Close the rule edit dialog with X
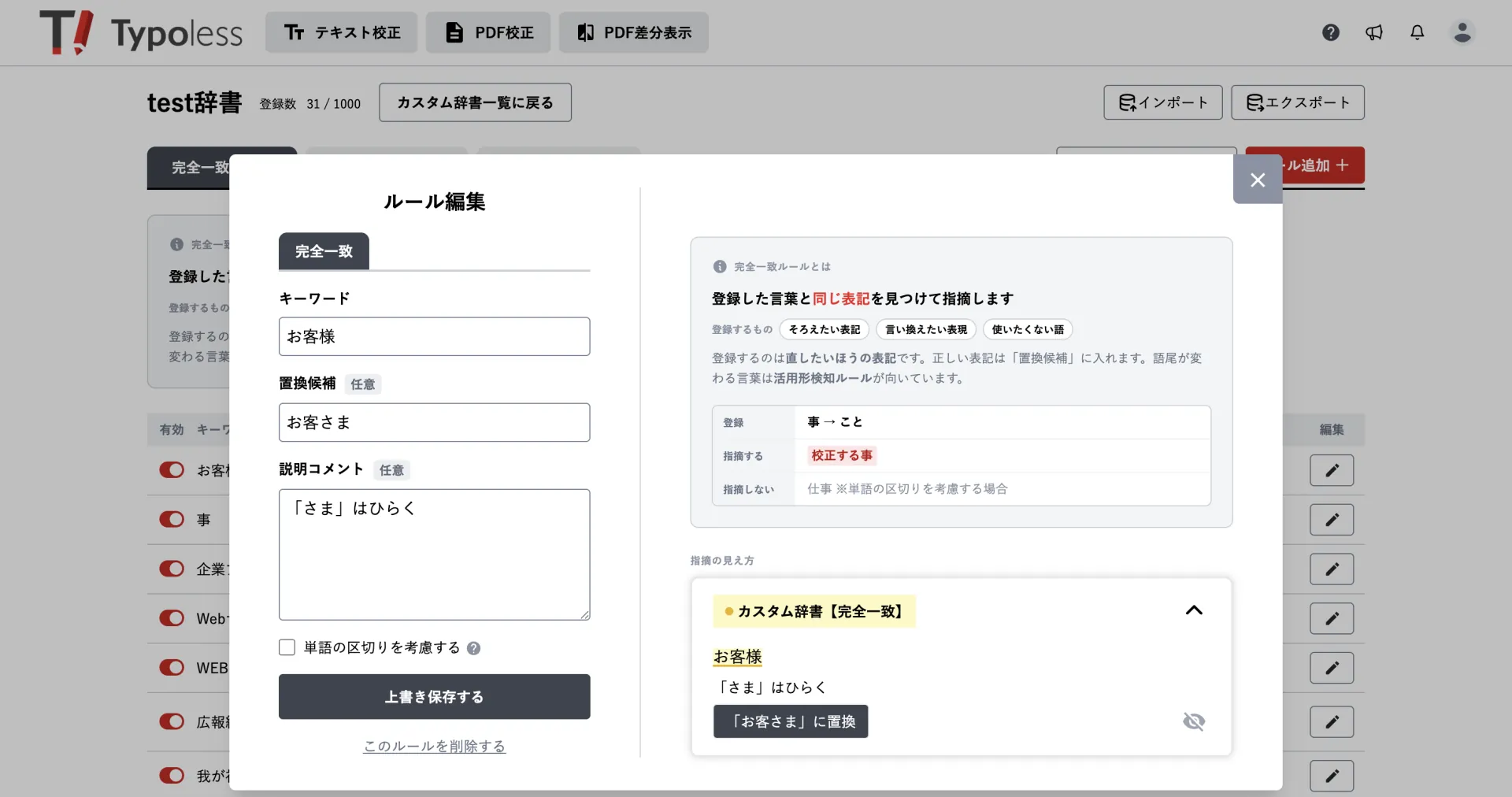Screen dimensions: 1512x797 [1258, 180]
